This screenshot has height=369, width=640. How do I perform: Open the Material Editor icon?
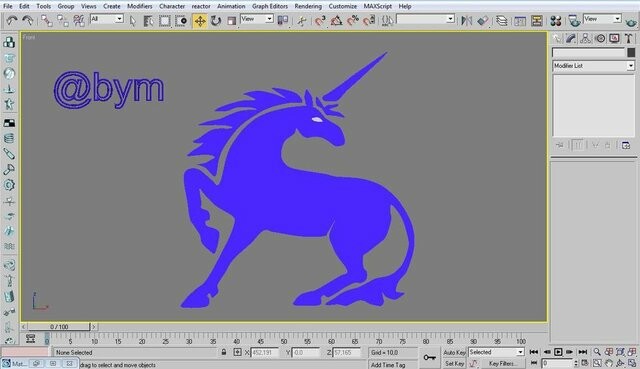pyautogui.click(x=556, y=20)
